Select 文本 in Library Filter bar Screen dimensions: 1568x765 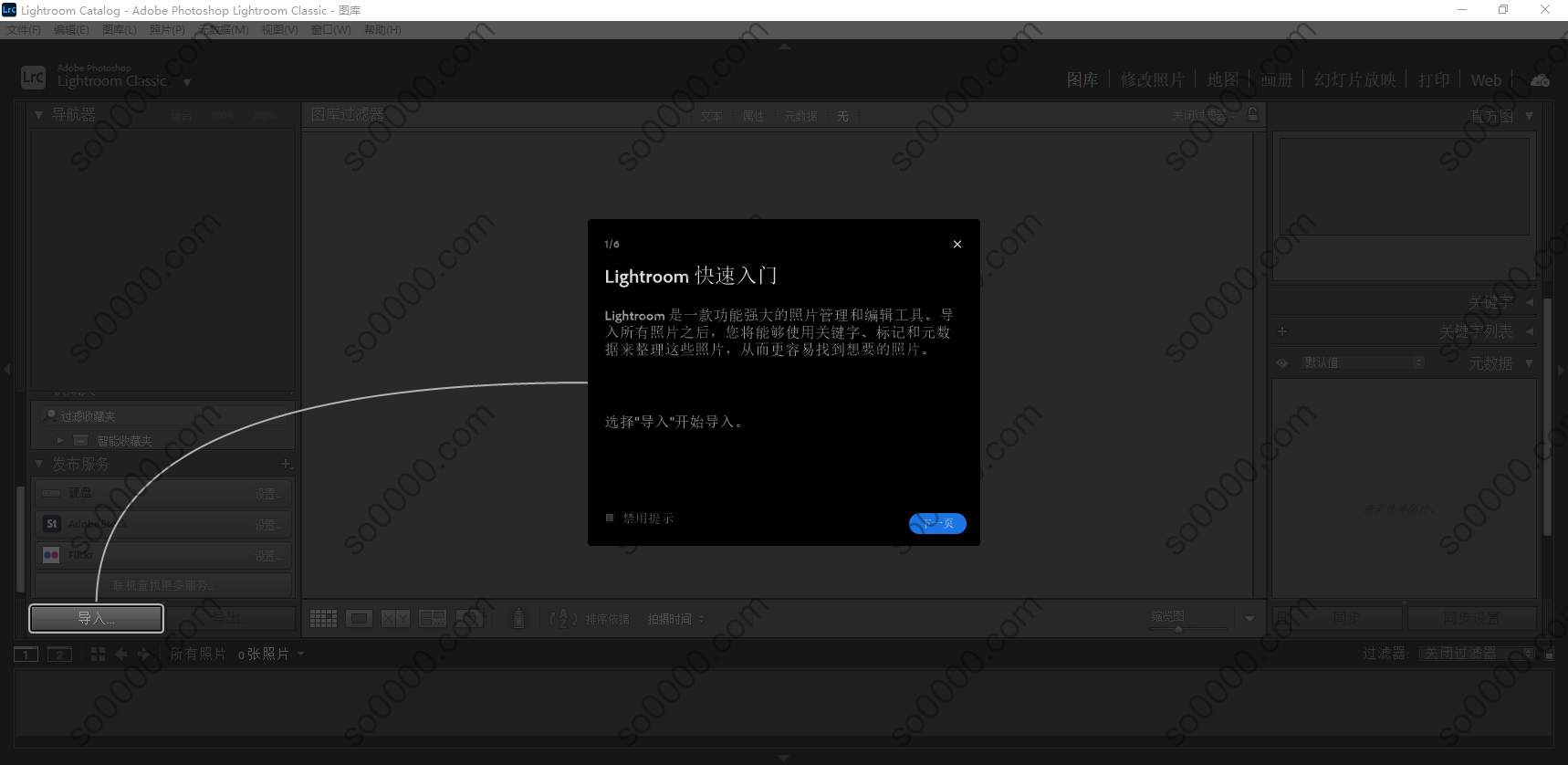coord(711,116)
